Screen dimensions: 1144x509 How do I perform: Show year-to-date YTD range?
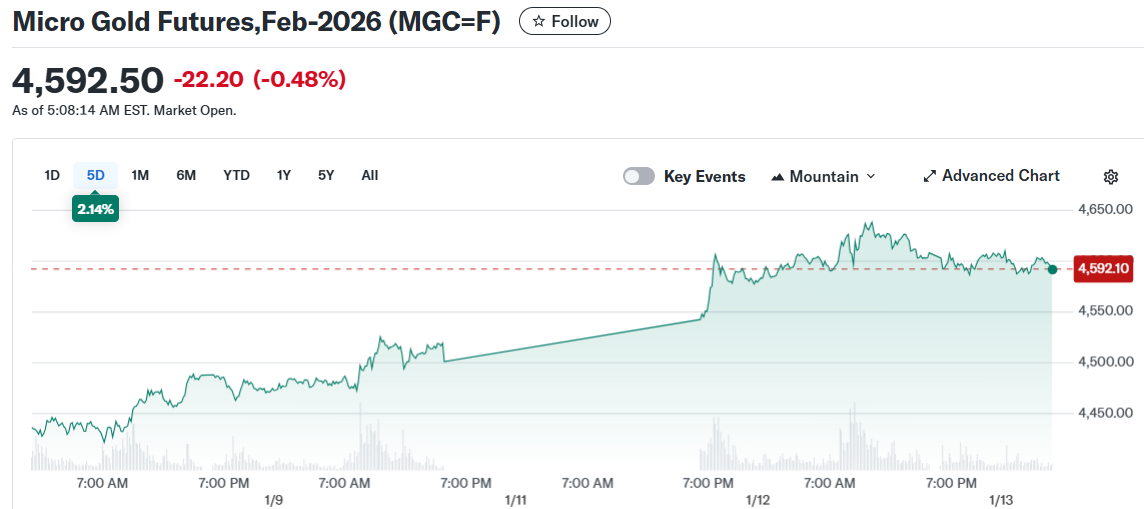coord(236,175)
